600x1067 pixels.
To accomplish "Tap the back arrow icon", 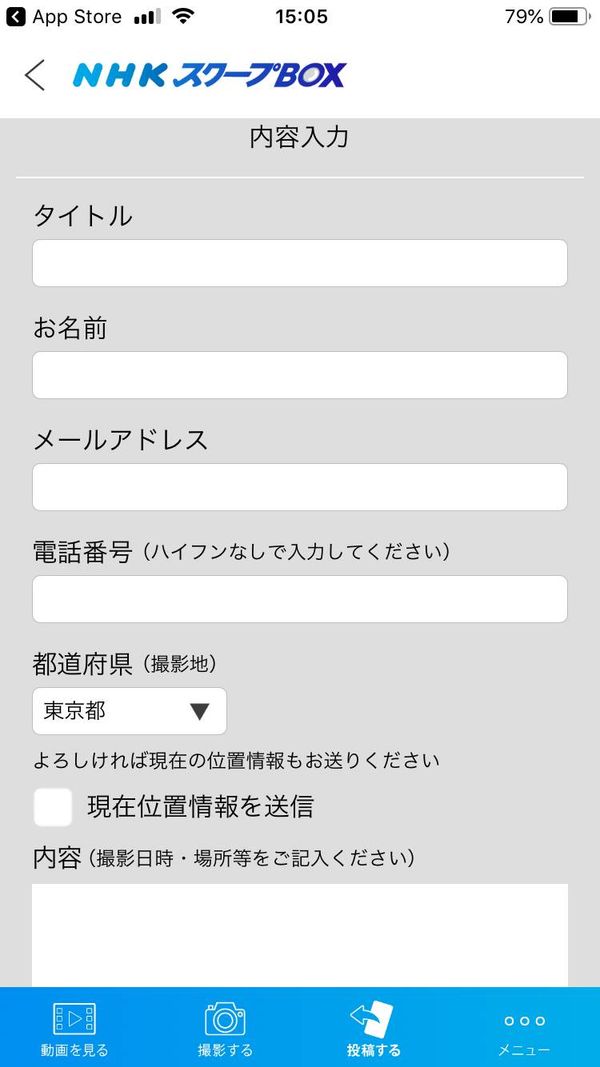I will pyautogui.click(x=35, y=75).
